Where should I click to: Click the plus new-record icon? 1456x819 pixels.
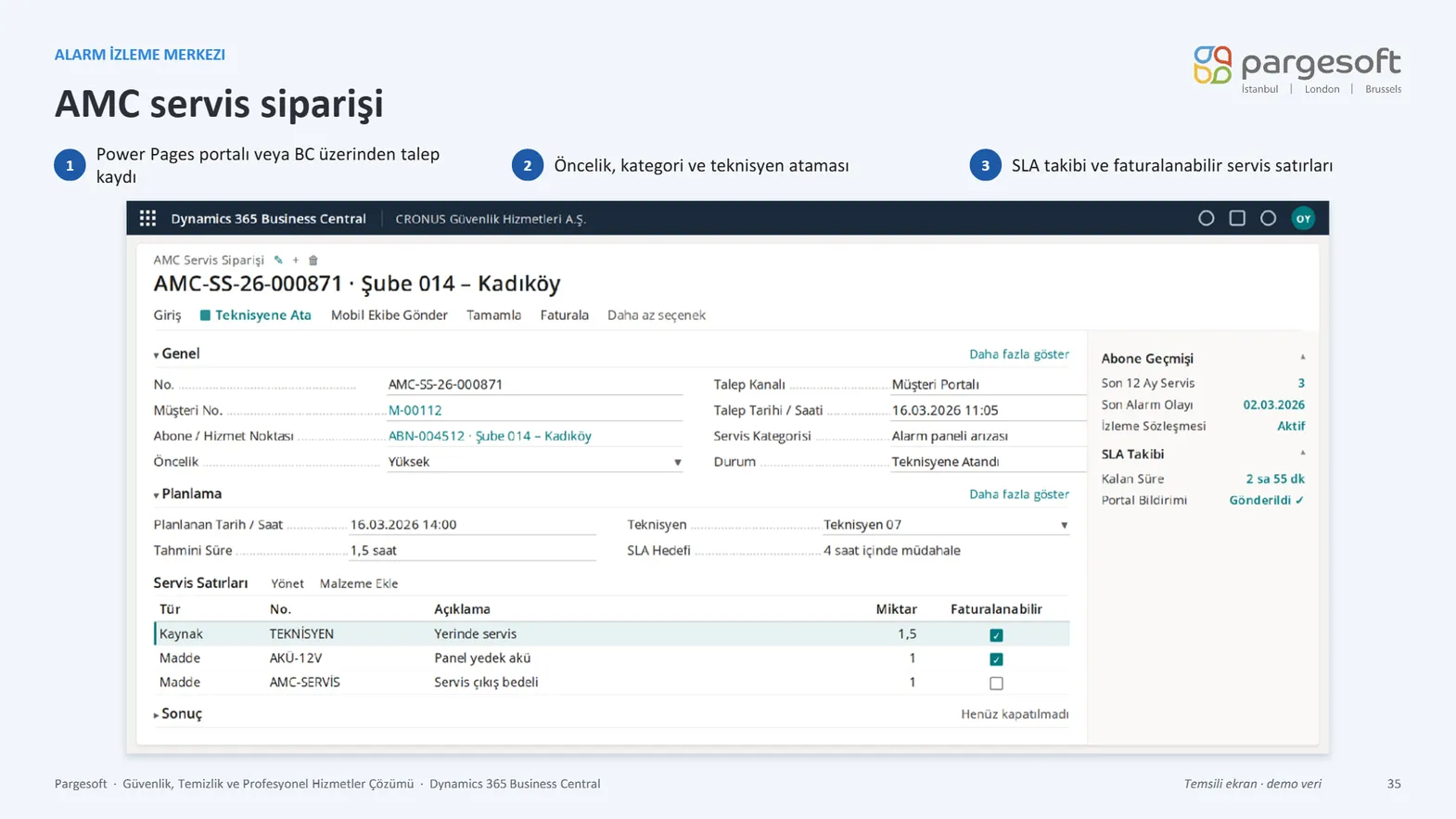point(296,261)
